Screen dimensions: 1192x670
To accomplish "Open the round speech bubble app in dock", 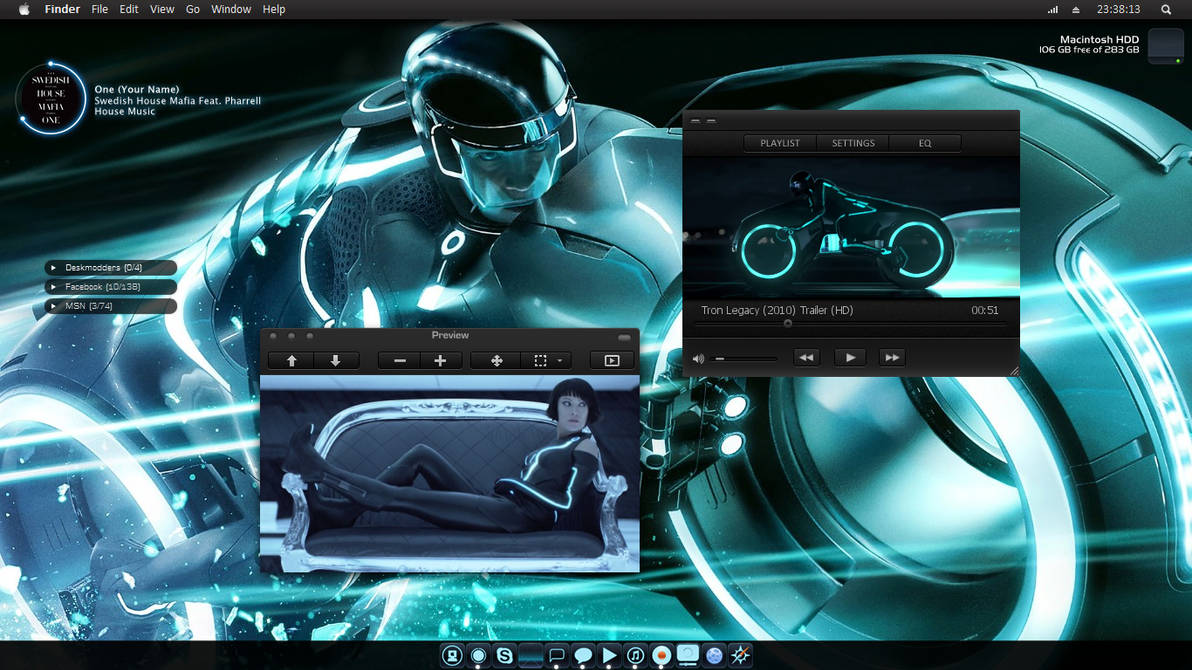I will point(583,656).
